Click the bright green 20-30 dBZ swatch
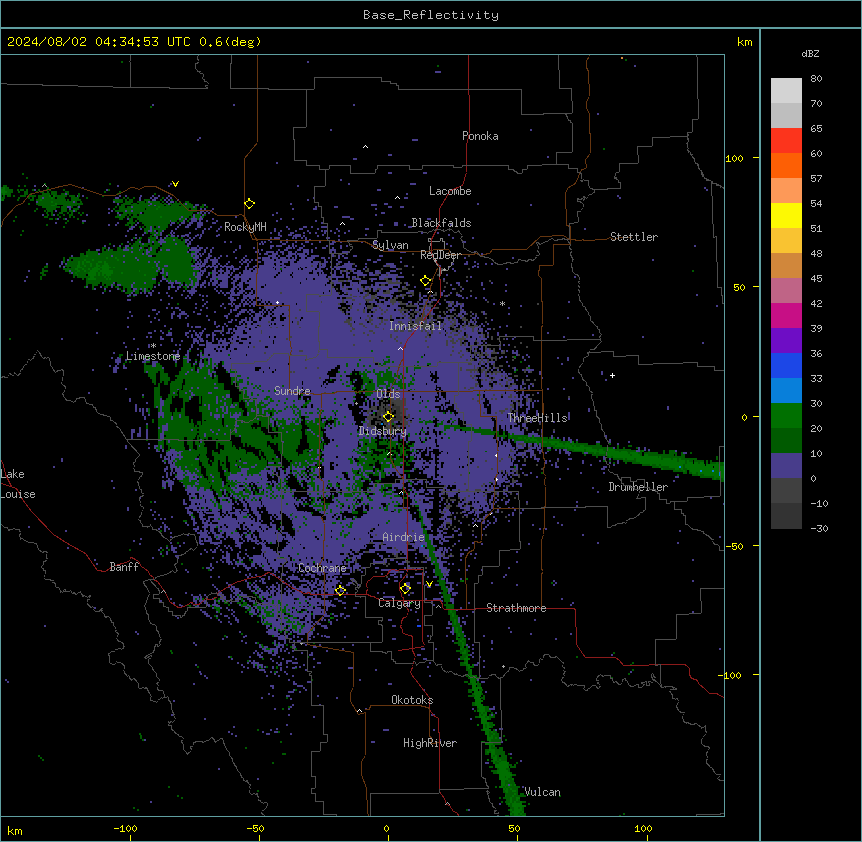This screenshot has height=842, width=862. point(786,416)
